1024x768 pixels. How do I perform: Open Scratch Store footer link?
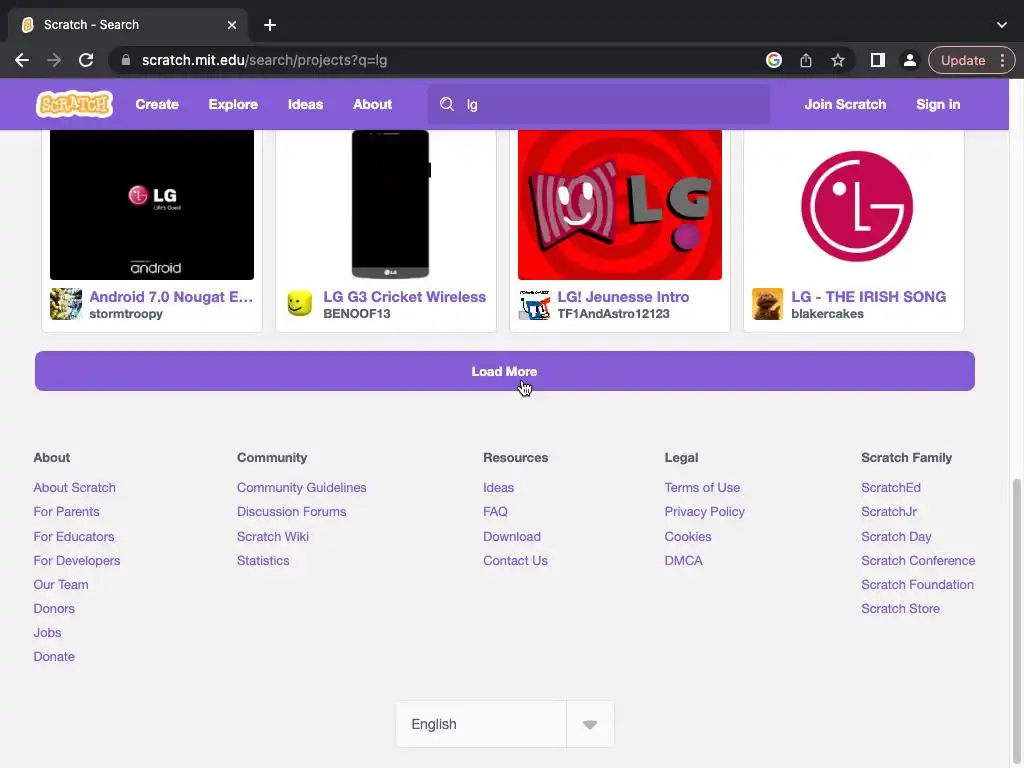pyautogui.click(x=901, y=609)
